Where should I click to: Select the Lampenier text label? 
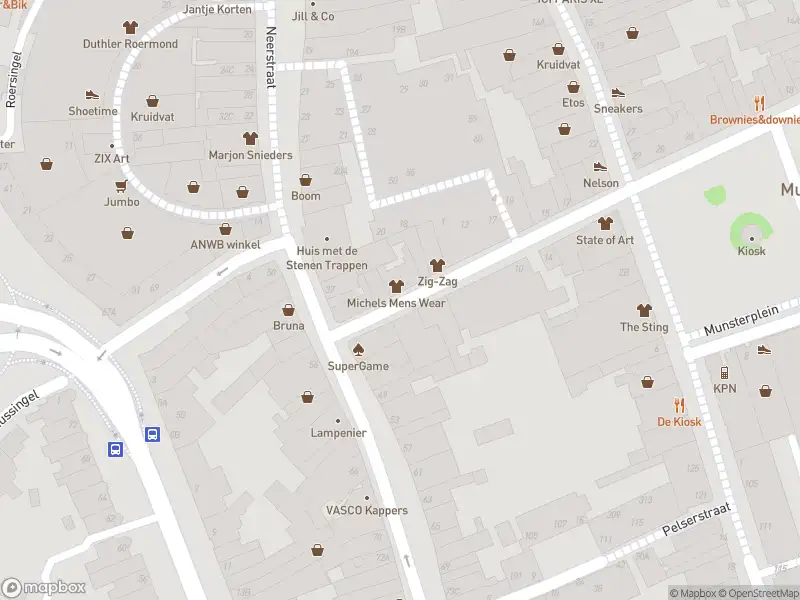338,433
